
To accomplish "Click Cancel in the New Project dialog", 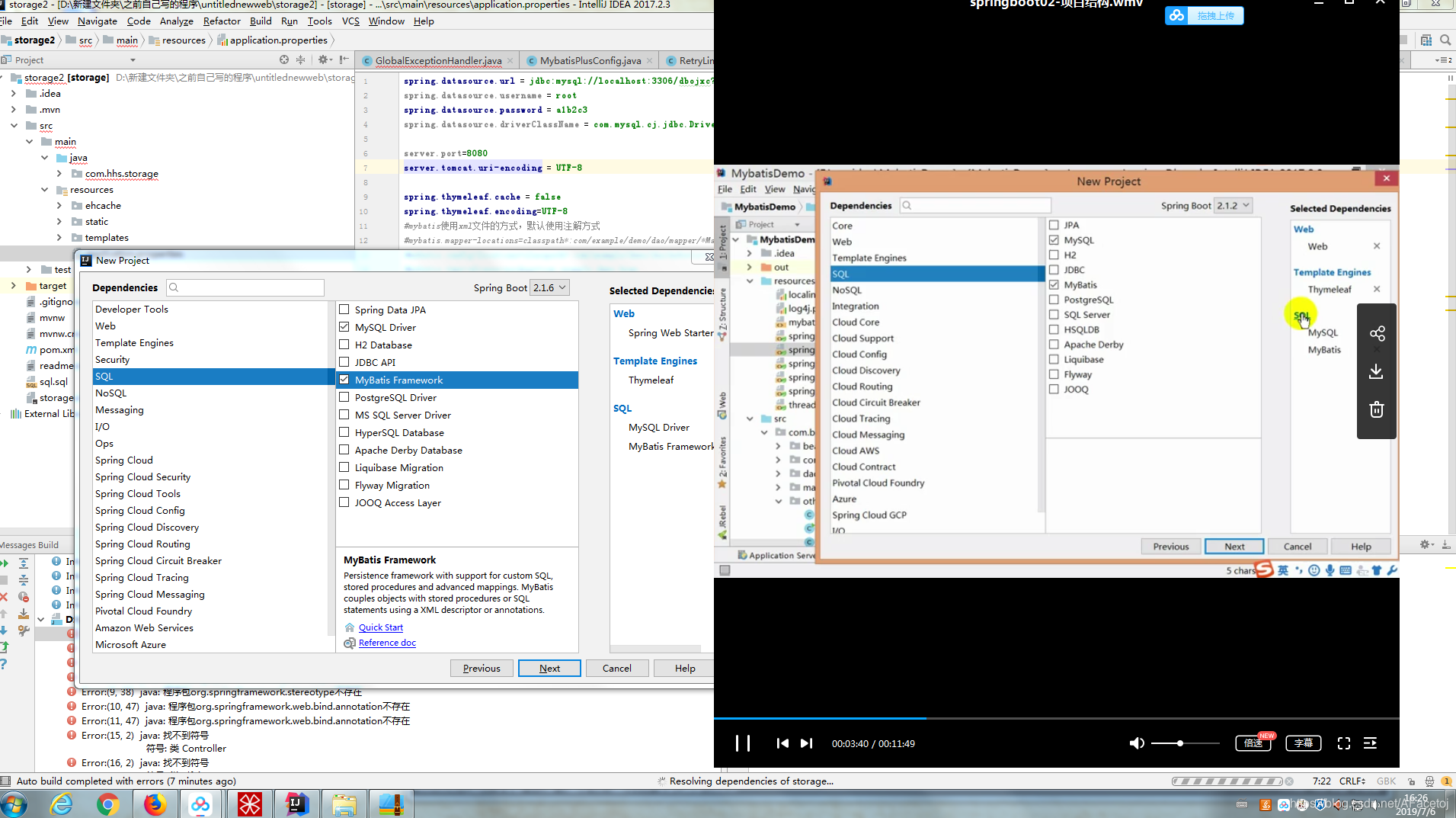I will click(617, 669).
